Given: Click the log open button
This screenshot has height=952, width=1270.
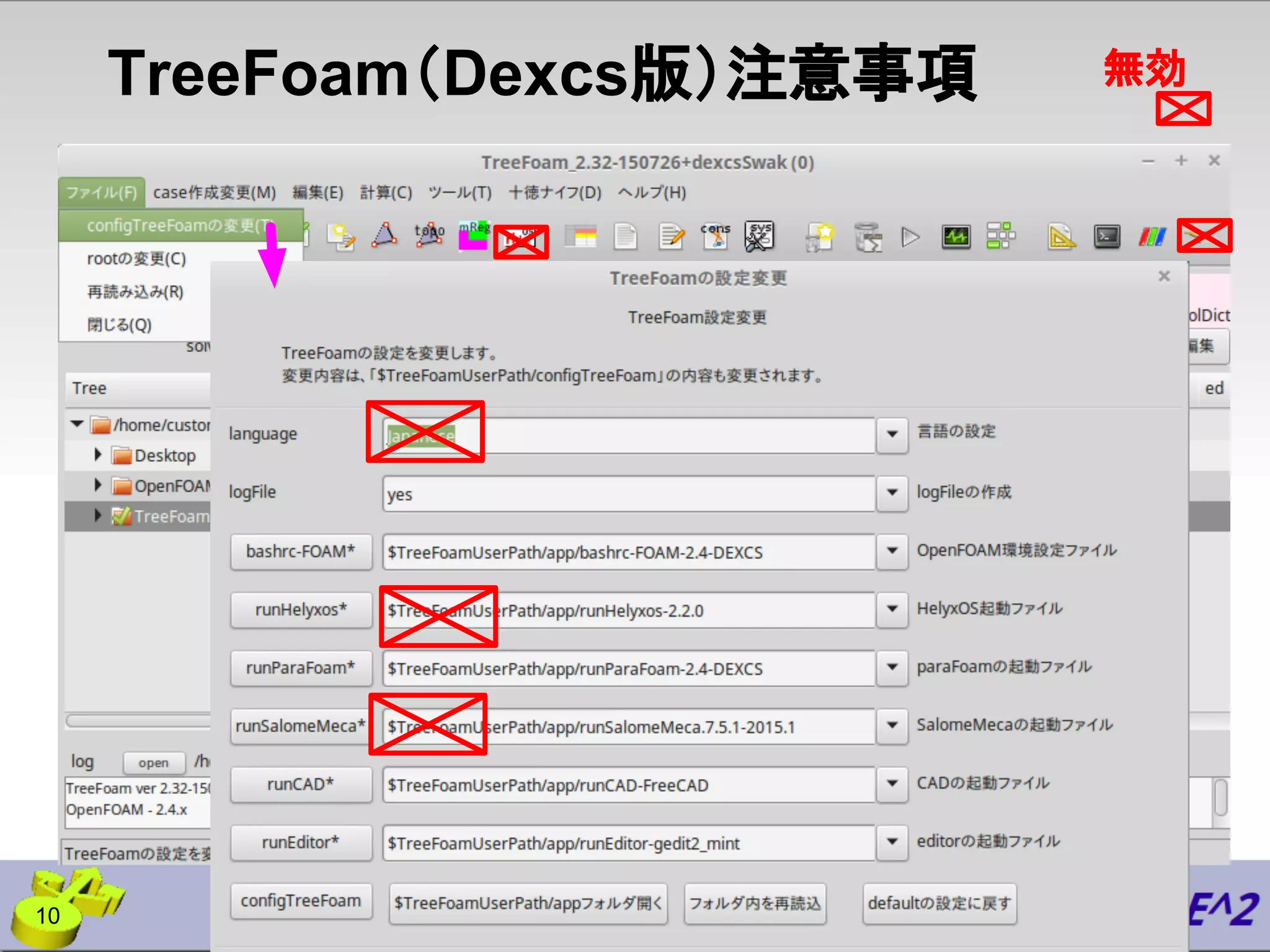Looking at the screenshot, I should pos(154,762).
